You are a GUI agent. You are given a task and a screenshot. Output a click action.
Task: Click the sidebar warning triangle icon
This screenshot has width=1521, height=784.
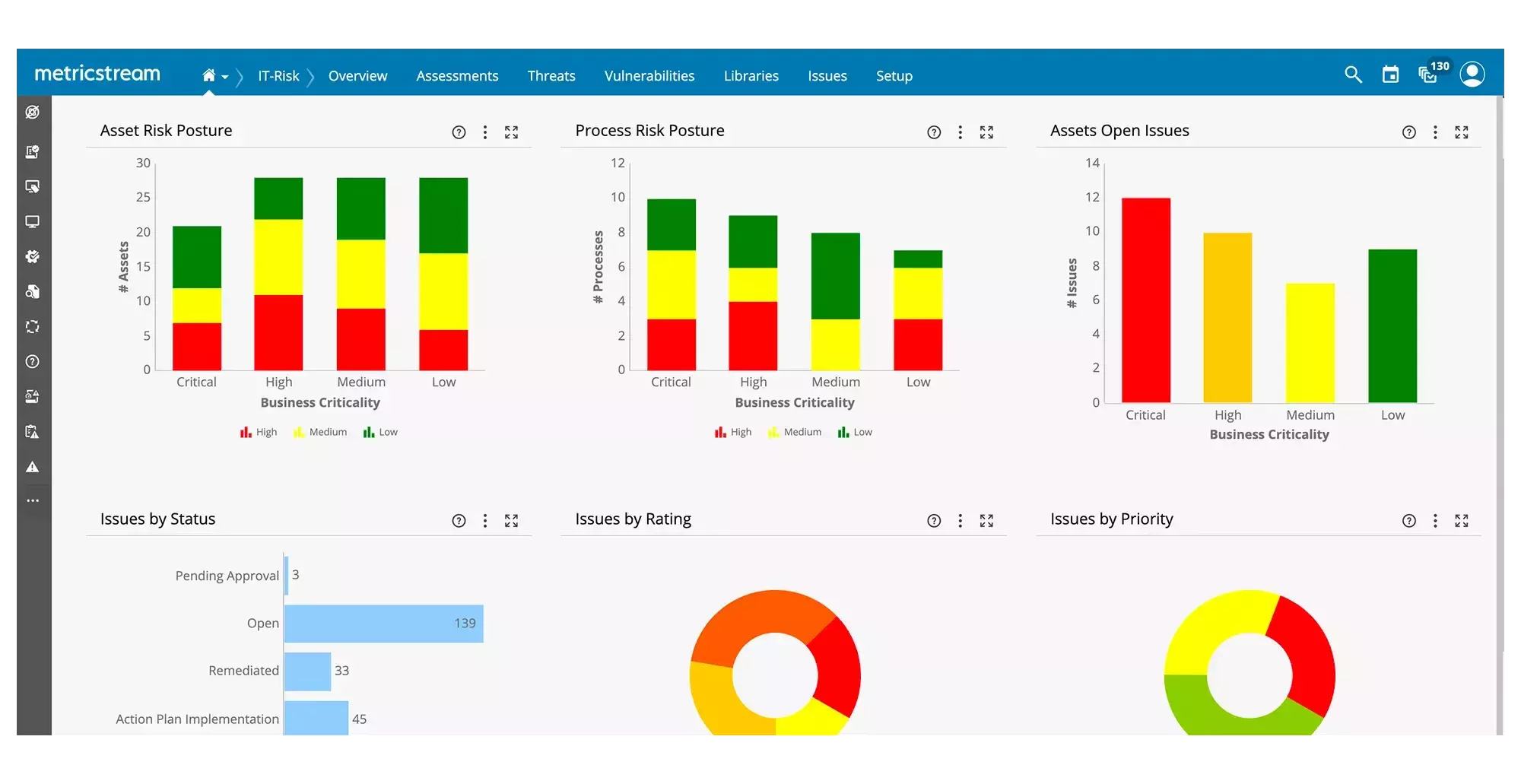[x=32, y=467]
